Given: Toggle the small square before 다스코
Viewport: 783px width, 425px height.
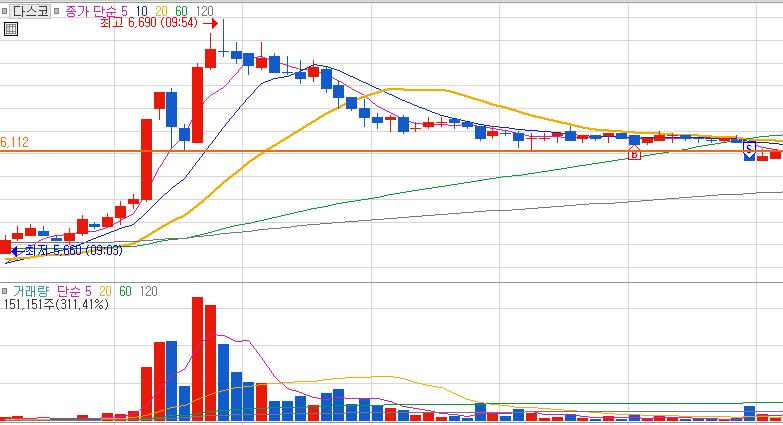Looking at the screenshot, I should click(x=4, y=11).
